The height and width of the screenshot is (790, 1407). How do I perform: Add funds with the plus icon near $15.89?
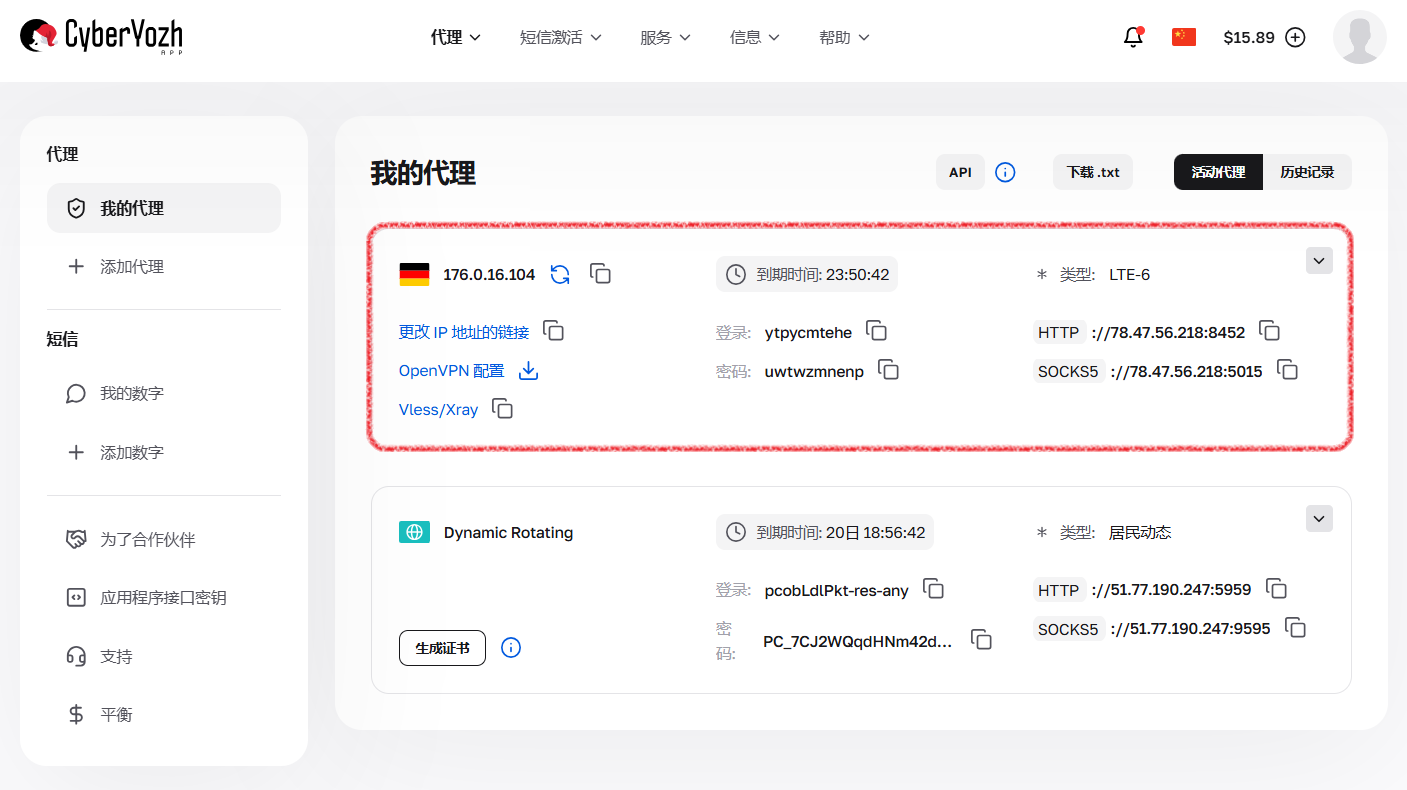(x=1295, y=36)
